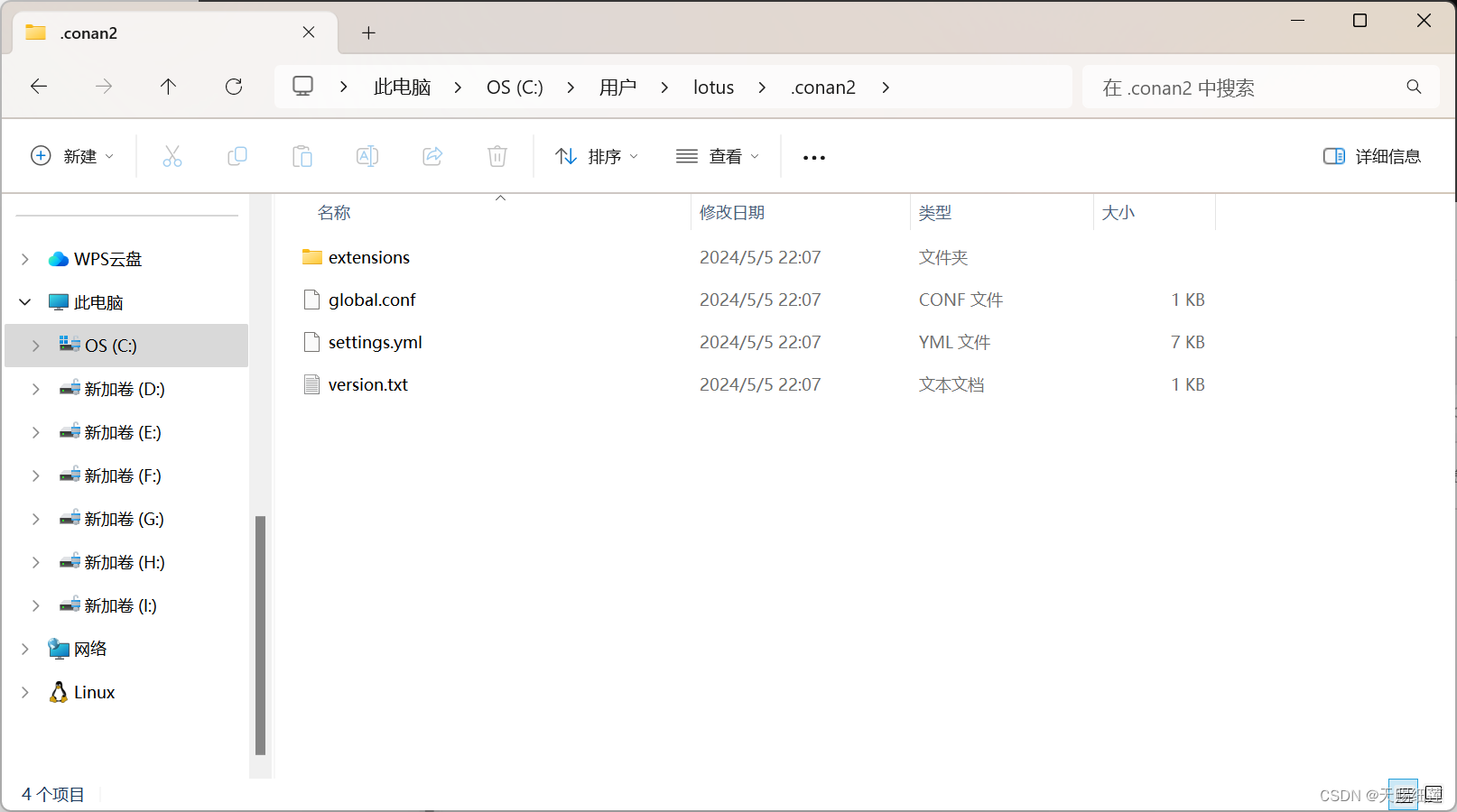Open the more options ellipsis menu

814,157
